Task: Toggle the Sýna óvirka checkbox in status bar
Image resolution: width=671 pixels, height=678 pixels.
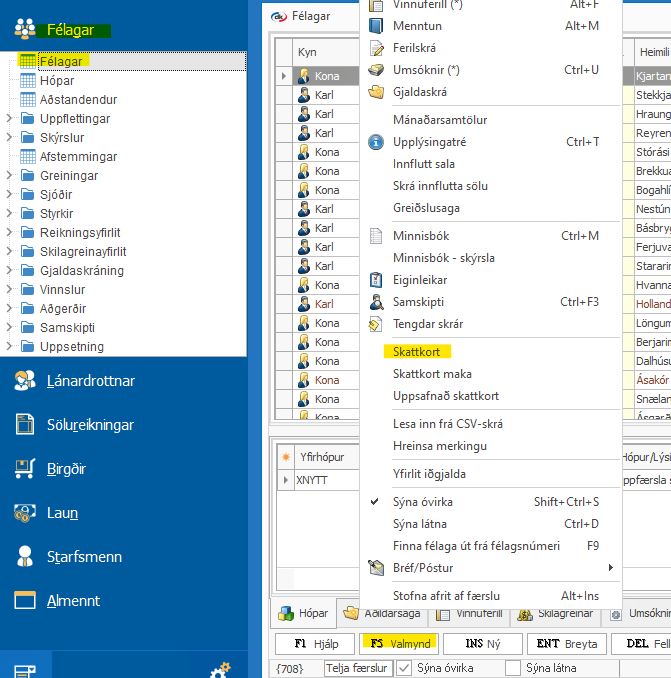Action: coord(405,668)
